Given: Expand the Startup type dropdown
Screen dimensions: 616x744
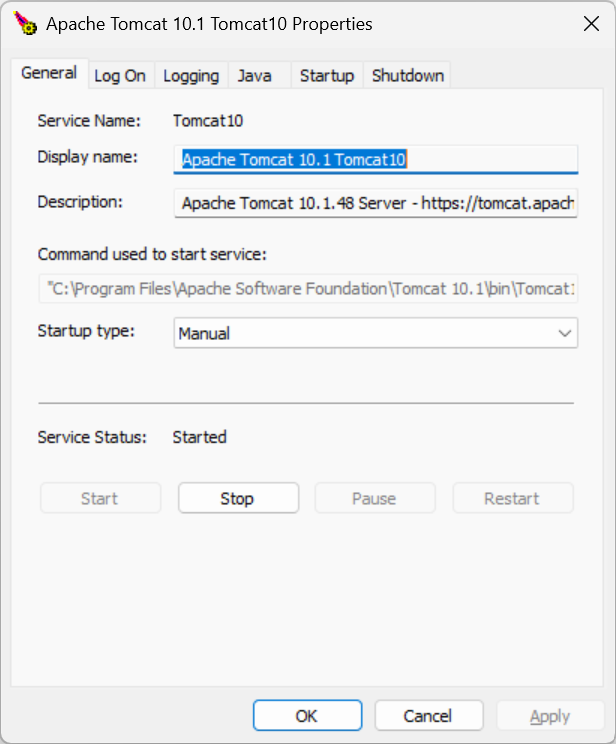Looking at the screenshot, I should click(x=376, y=333).
